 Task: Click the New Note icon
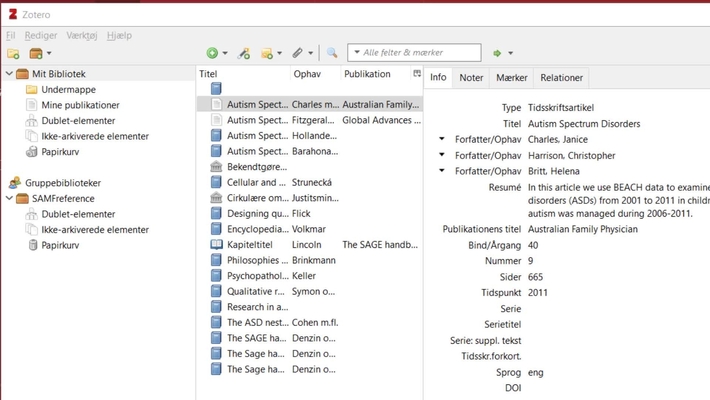(267, 53)
